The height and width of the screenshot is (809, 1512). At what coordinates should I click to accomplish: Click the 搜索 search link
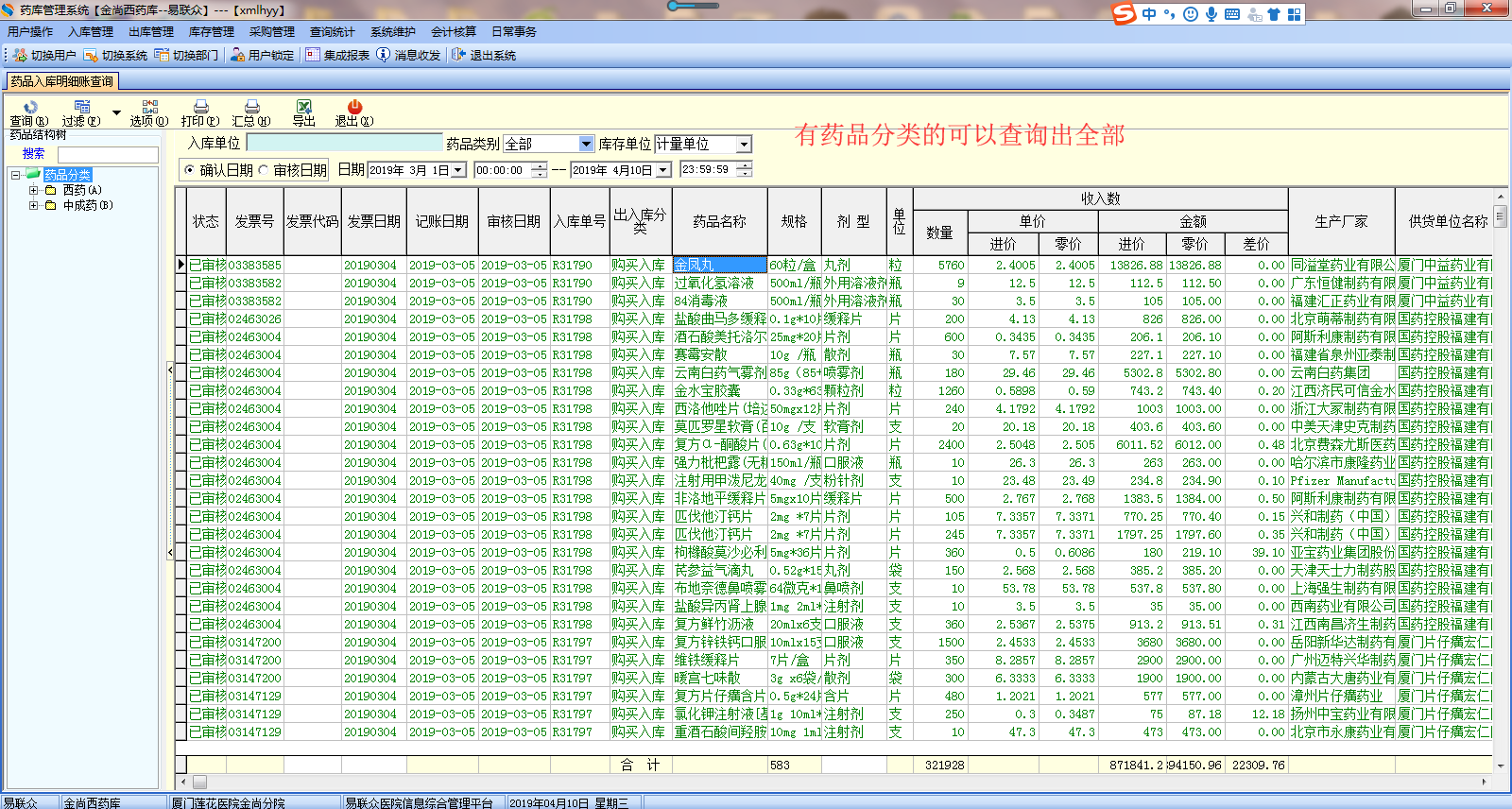(x=33, y=153)
